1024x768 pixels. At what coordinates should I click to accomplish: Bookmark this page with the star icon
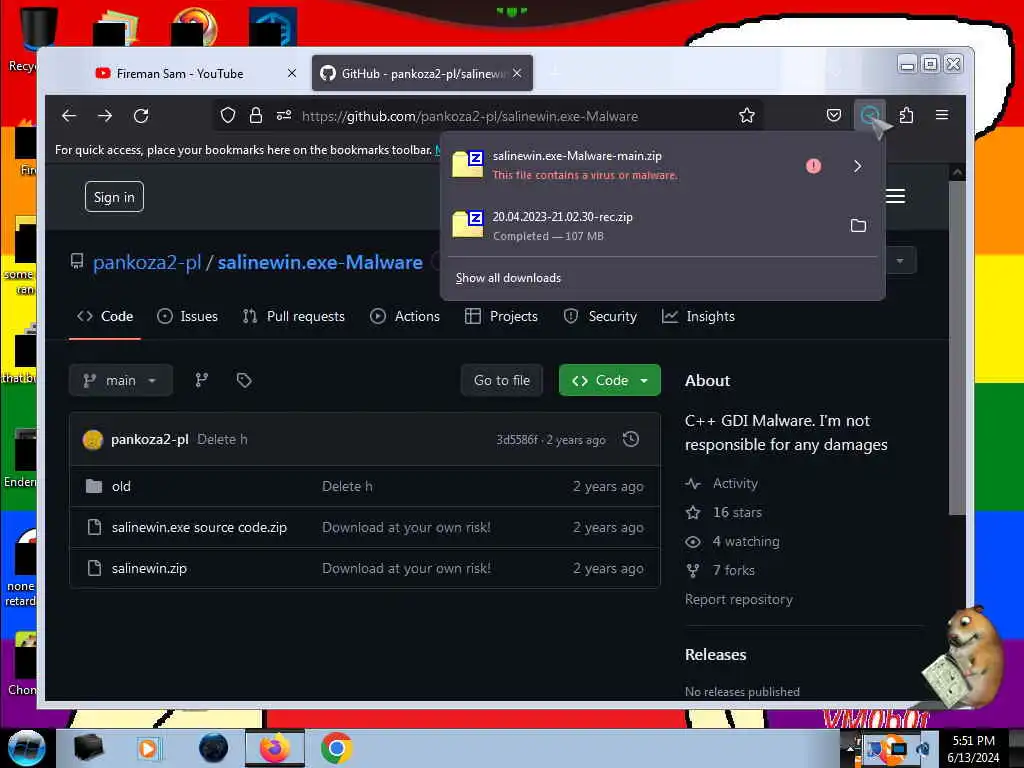pos(746,116)
